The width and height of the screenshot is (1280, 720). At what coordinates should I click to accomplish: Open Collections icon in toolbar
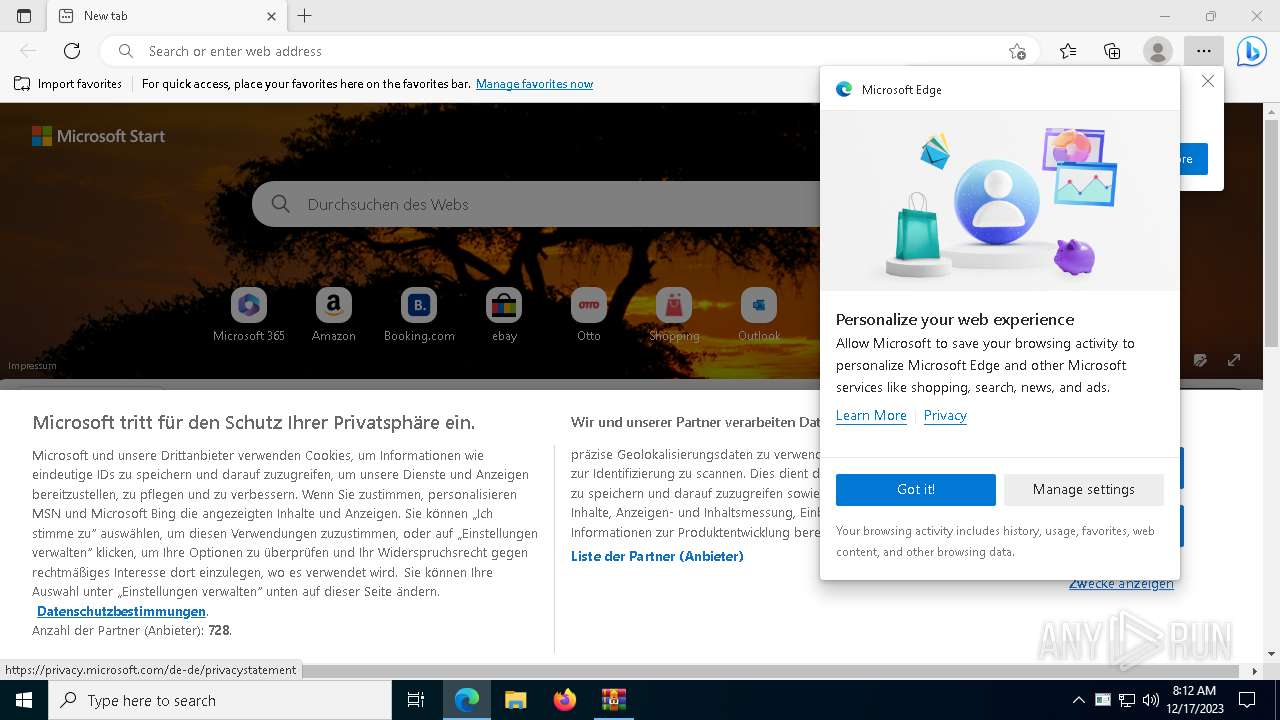(x=1112, y=51)
